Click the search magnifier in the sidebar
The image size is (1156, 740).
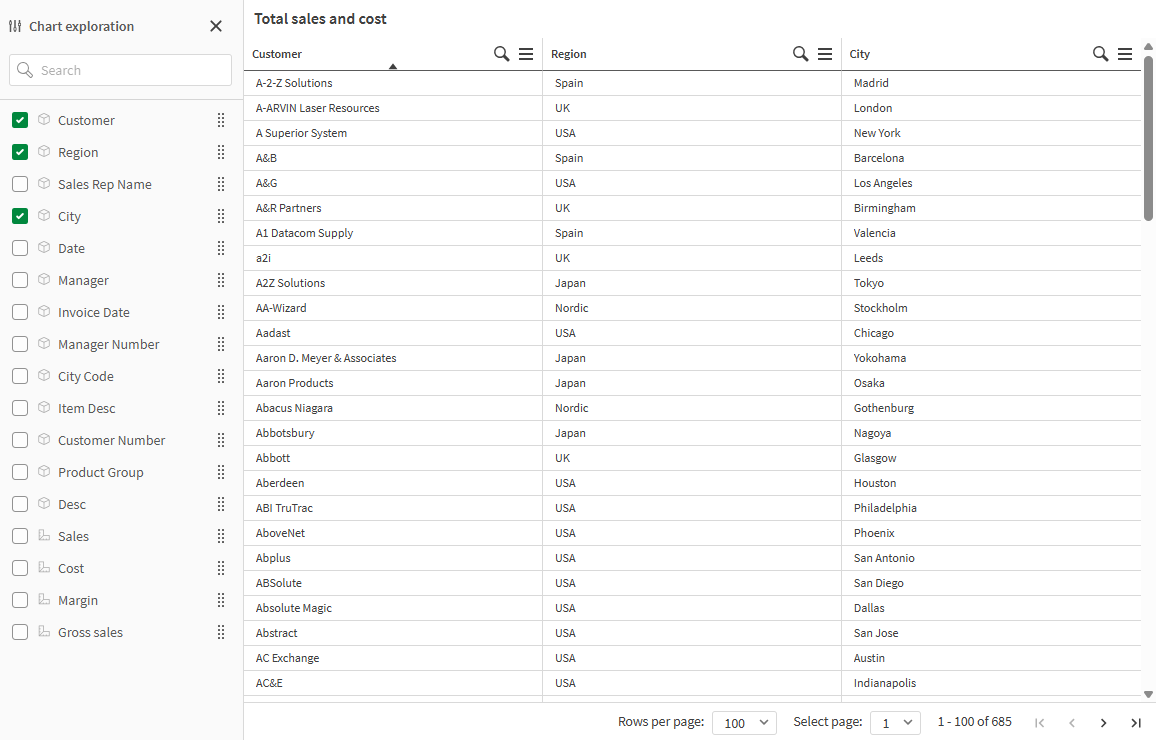point(25,70)
